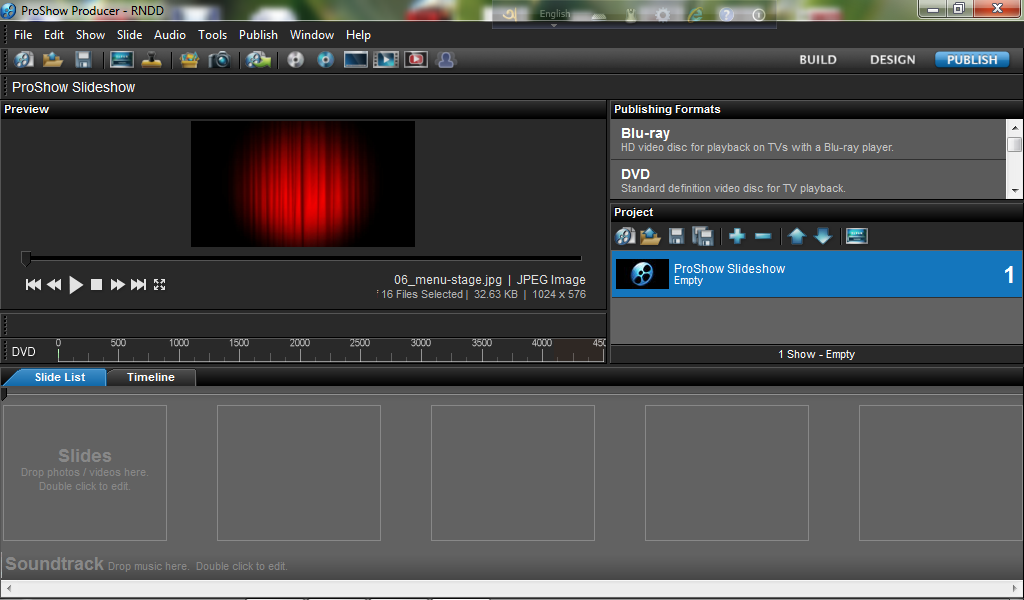
Task: Click the gear icon in the language bar
Action: (x=662, y=15)
